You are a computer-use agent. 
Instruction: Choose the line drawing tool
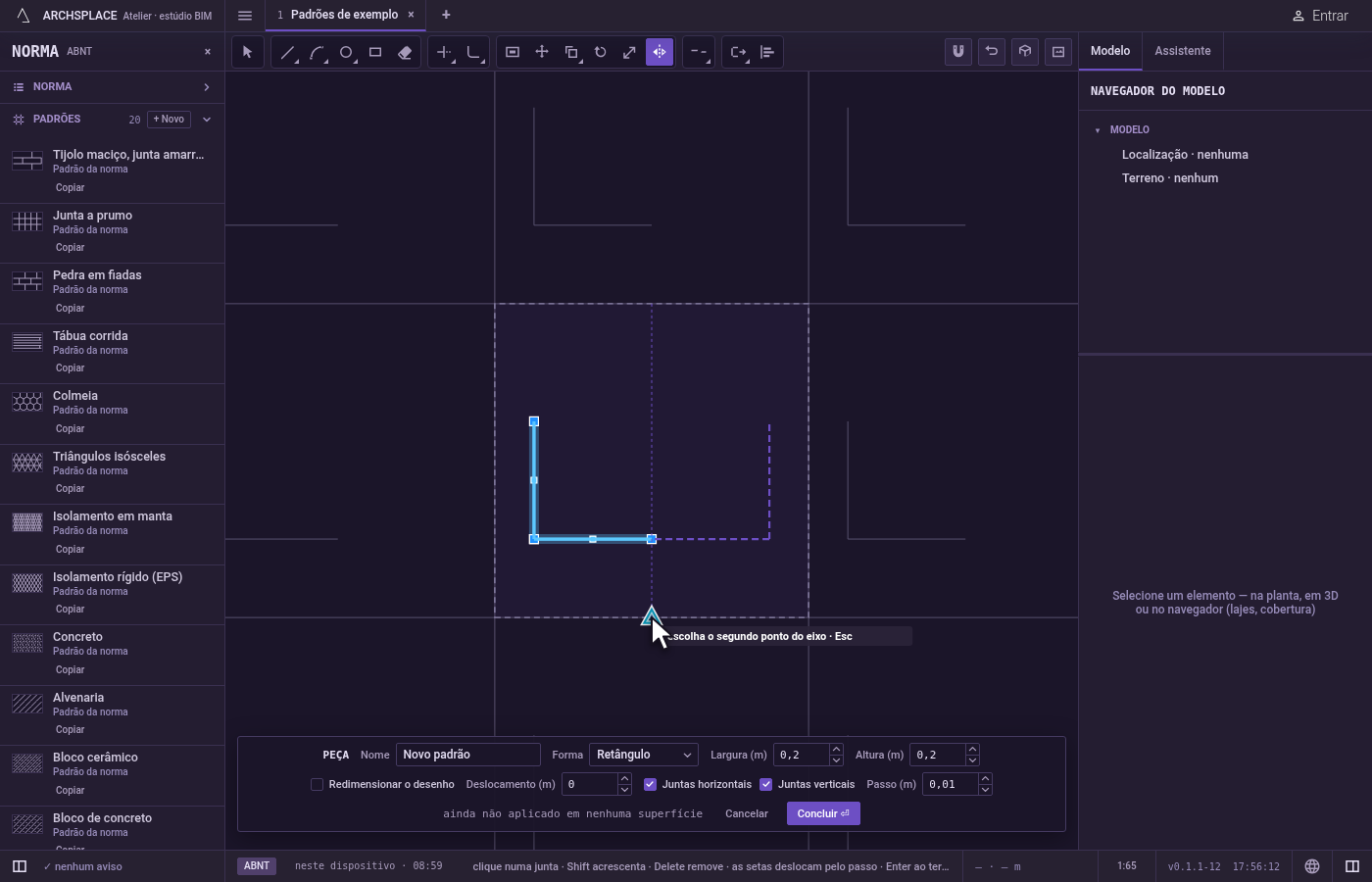(x=287, y=52)
